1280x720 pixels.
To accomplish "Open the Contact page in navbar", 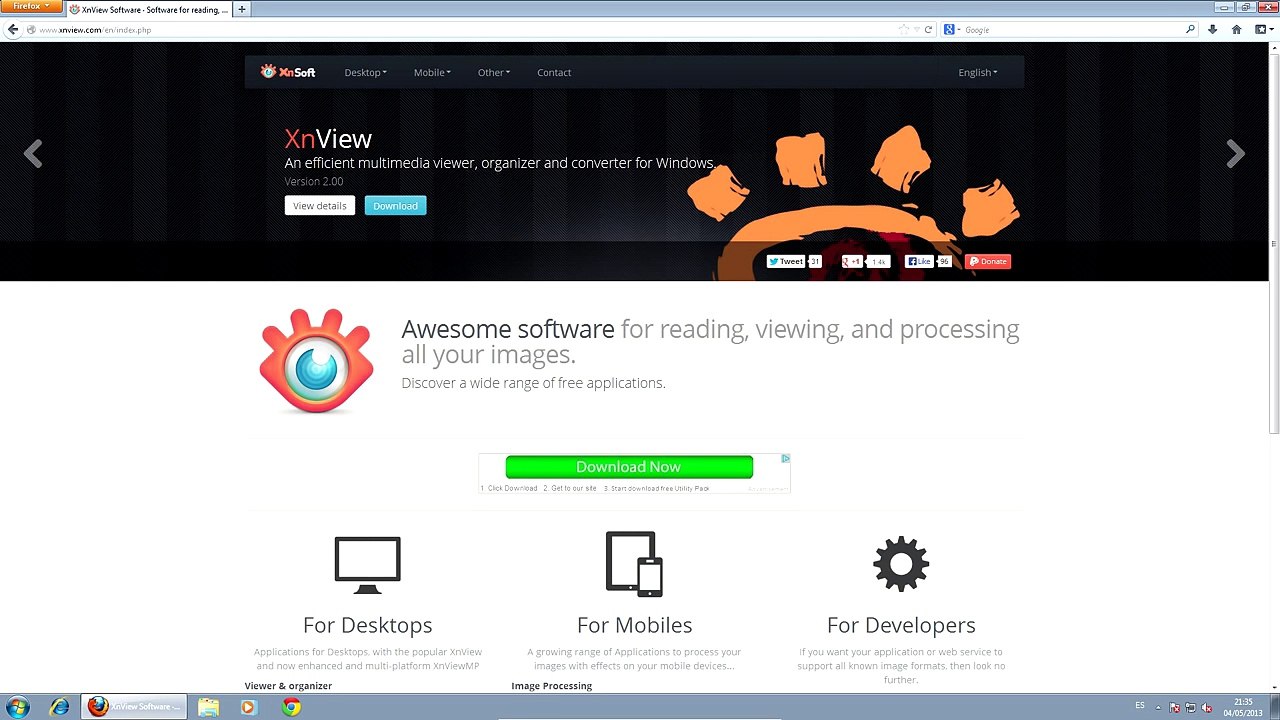I will click(x=554, y=72).
